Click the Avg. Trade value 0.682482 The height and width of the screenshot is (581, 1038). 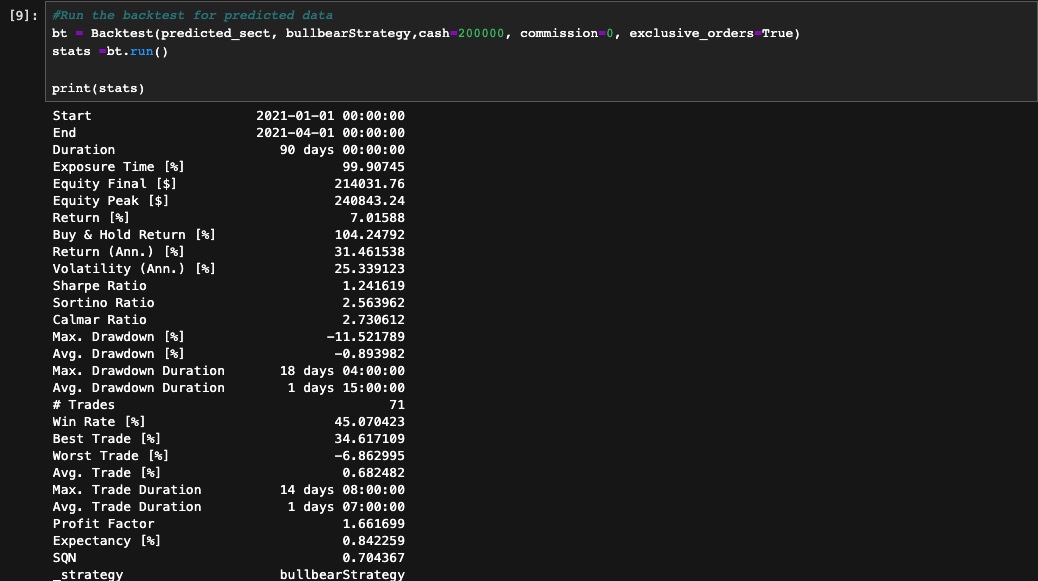[x=373, y=473]
